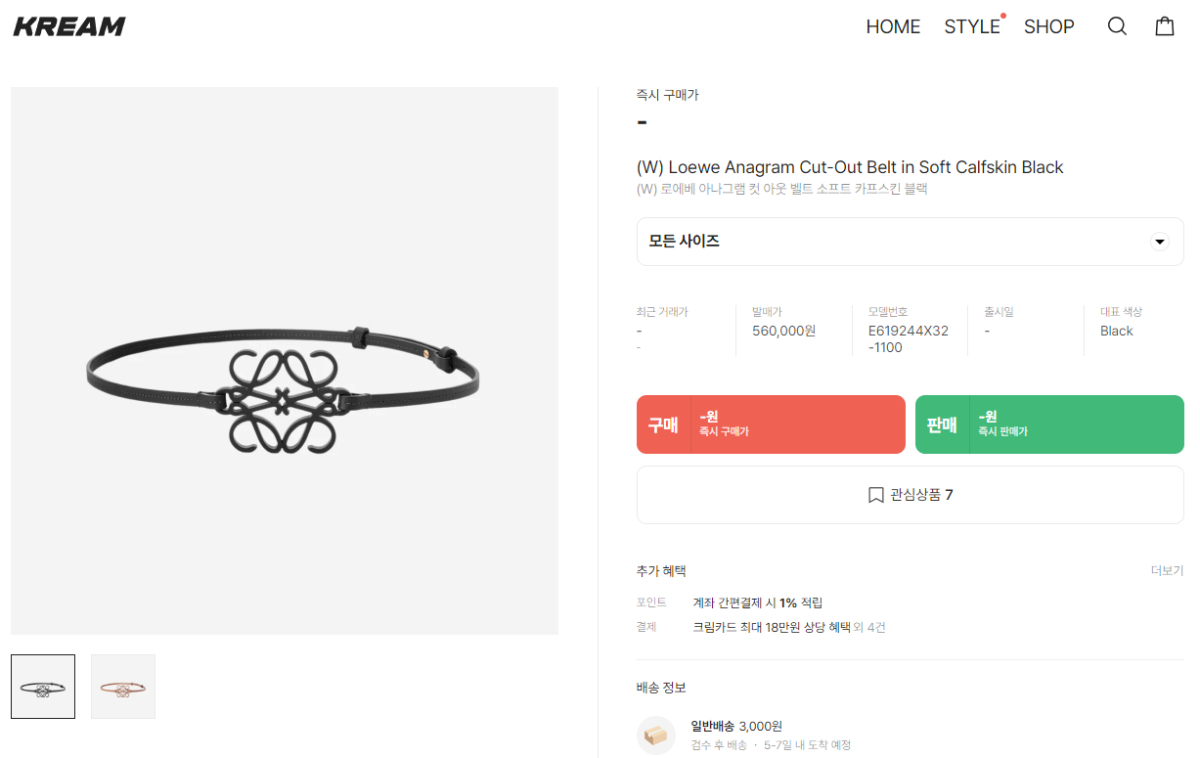Open the 더보기 benefits link

point(1166,571)
